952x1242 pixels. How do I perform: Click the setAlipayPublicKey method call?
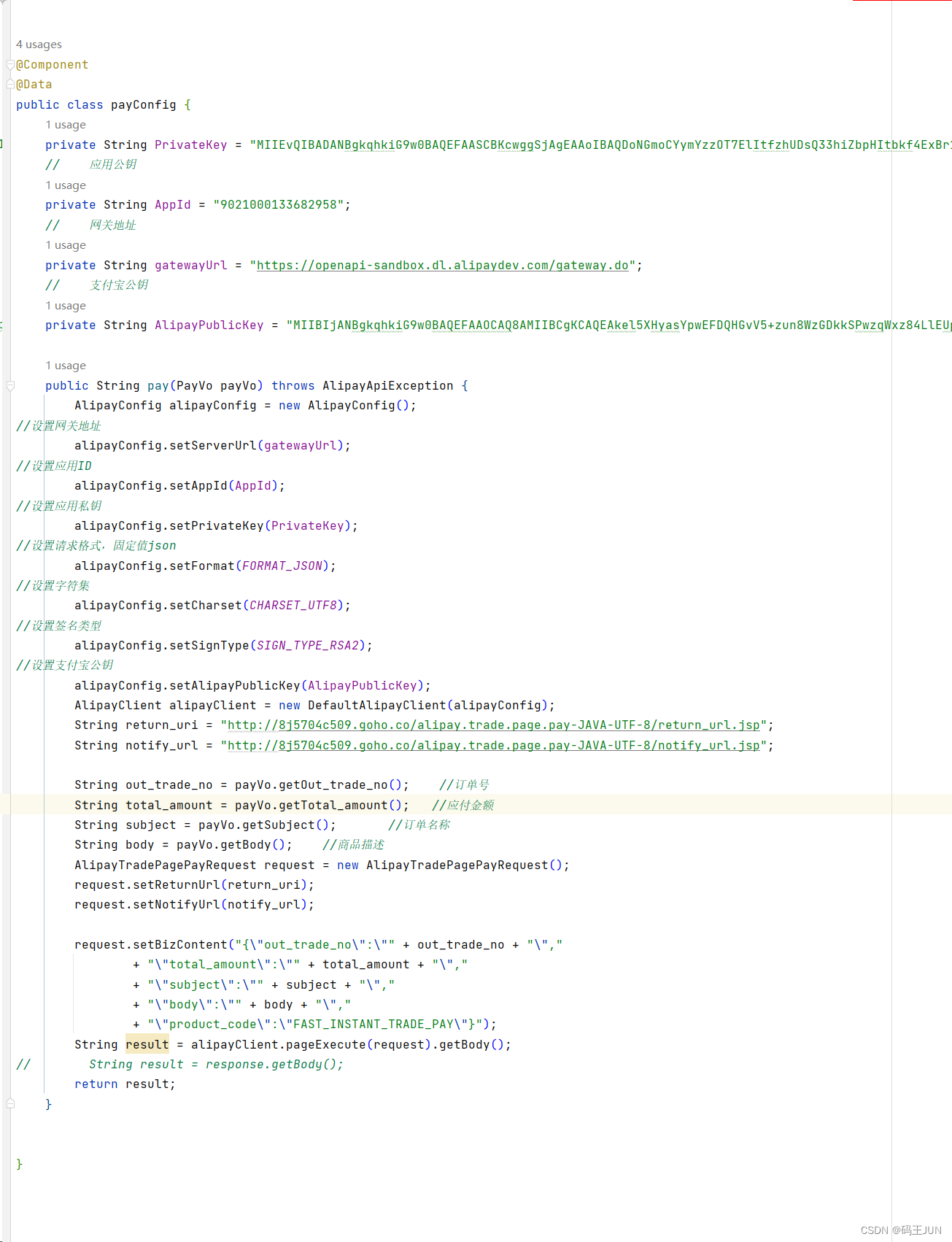[235, 686]
